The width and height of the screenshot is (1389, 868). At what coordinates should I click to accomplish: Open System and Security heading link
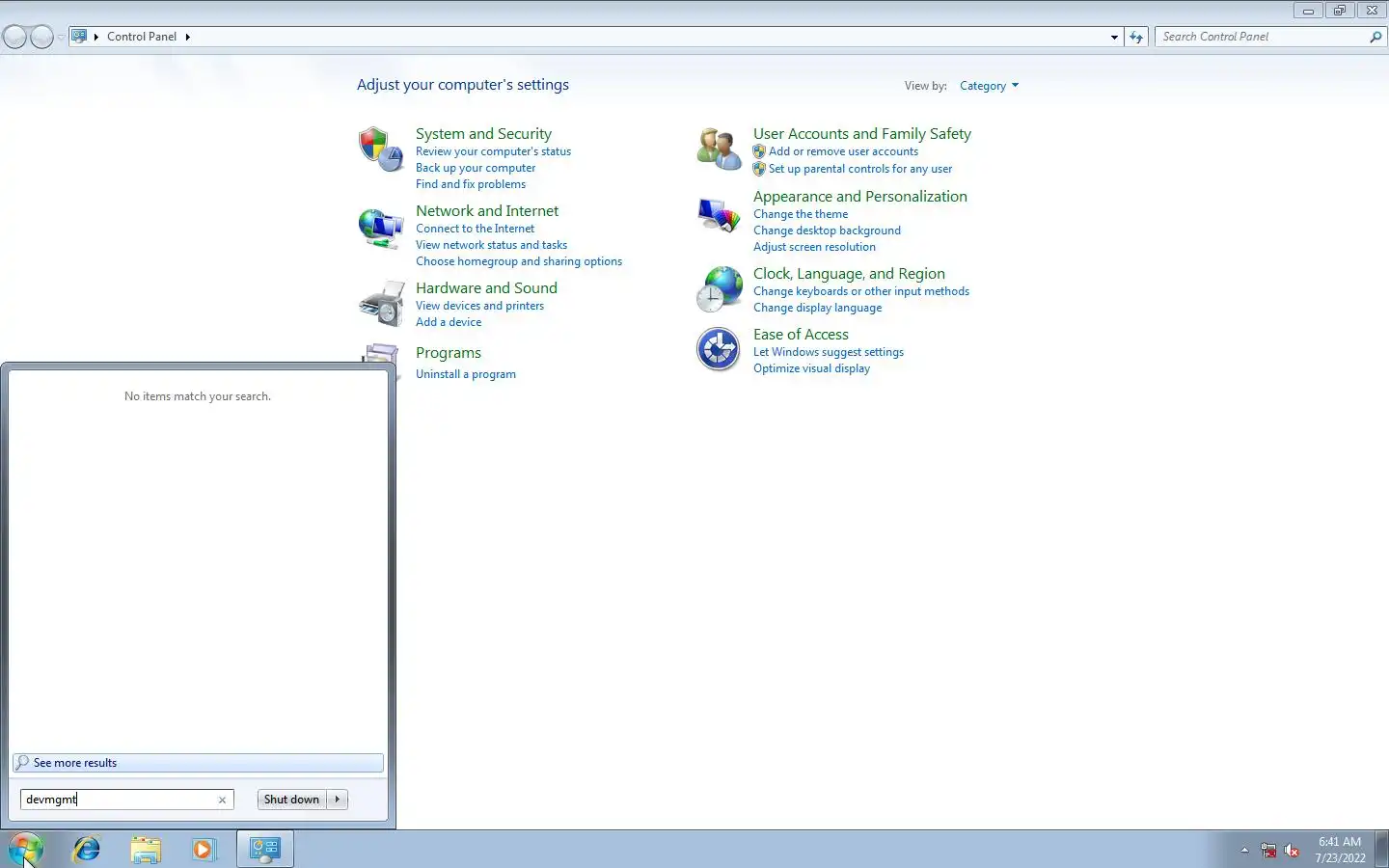pos(483,134)
